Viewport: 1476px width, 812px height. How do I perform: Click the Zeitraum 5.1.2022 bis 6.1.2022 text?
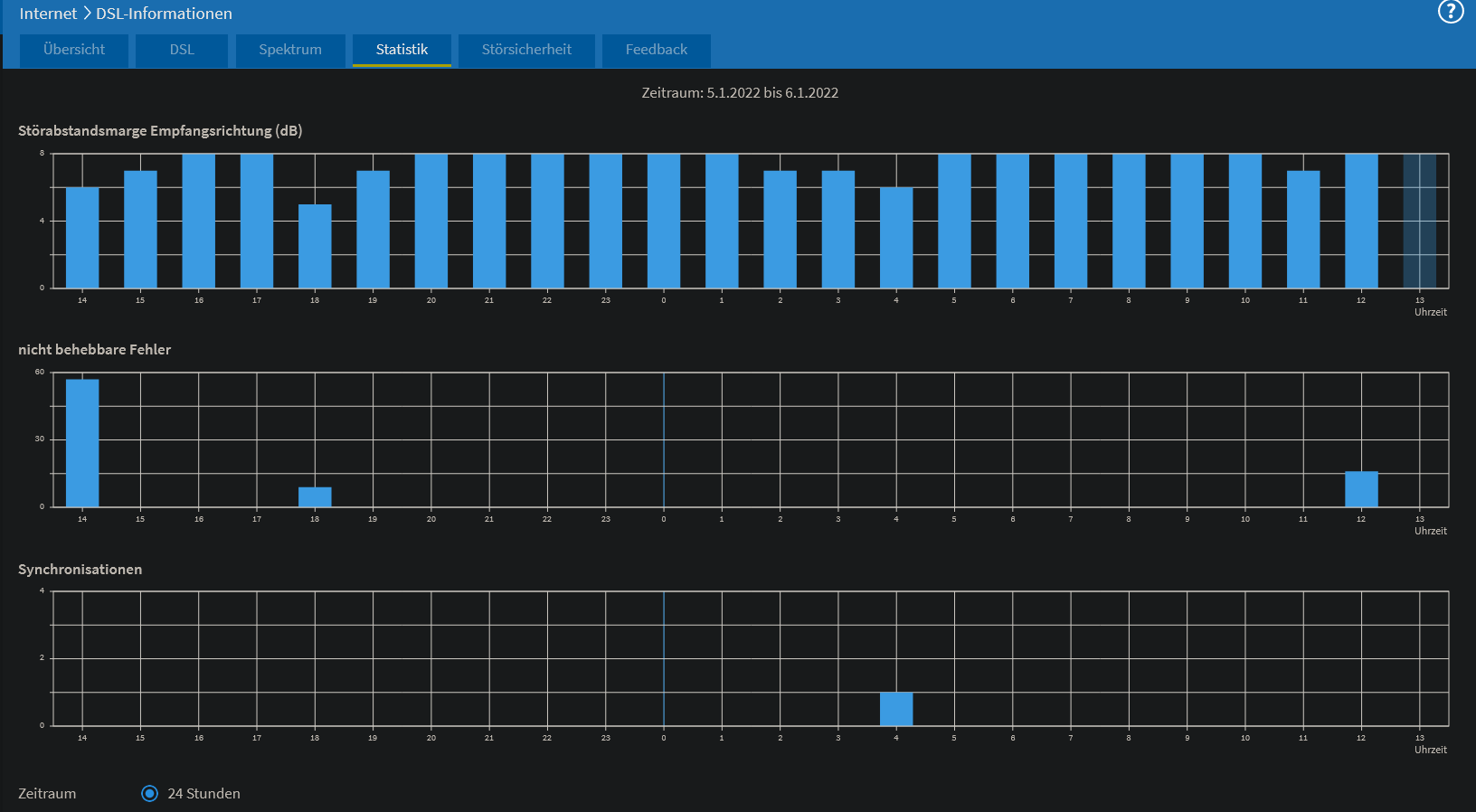(740, 92)
